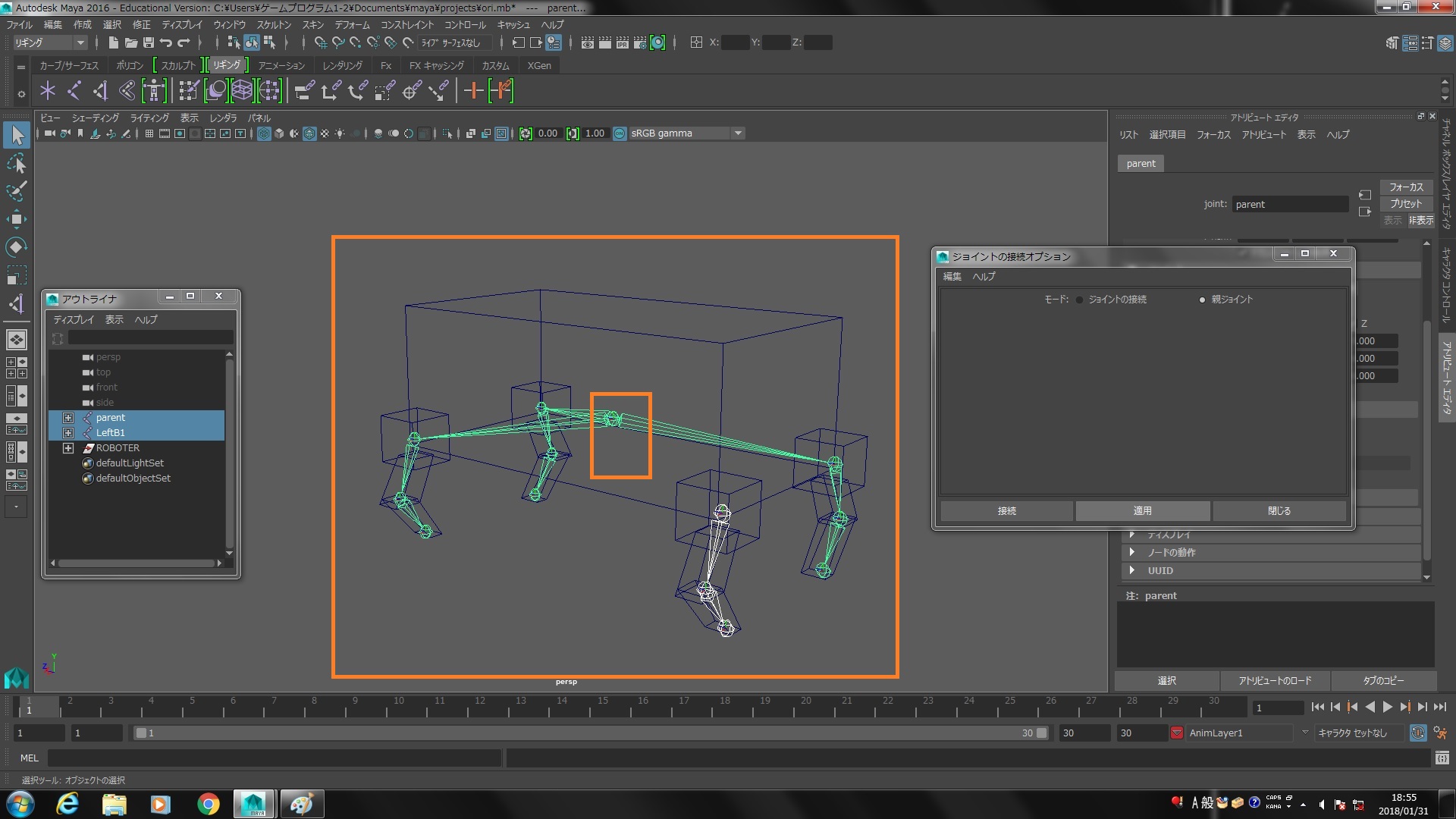Click the Create Lattice shelf icon
The height and width of the screenshot is (819, 1456).
pyautogui.click(x=242, y=91)
